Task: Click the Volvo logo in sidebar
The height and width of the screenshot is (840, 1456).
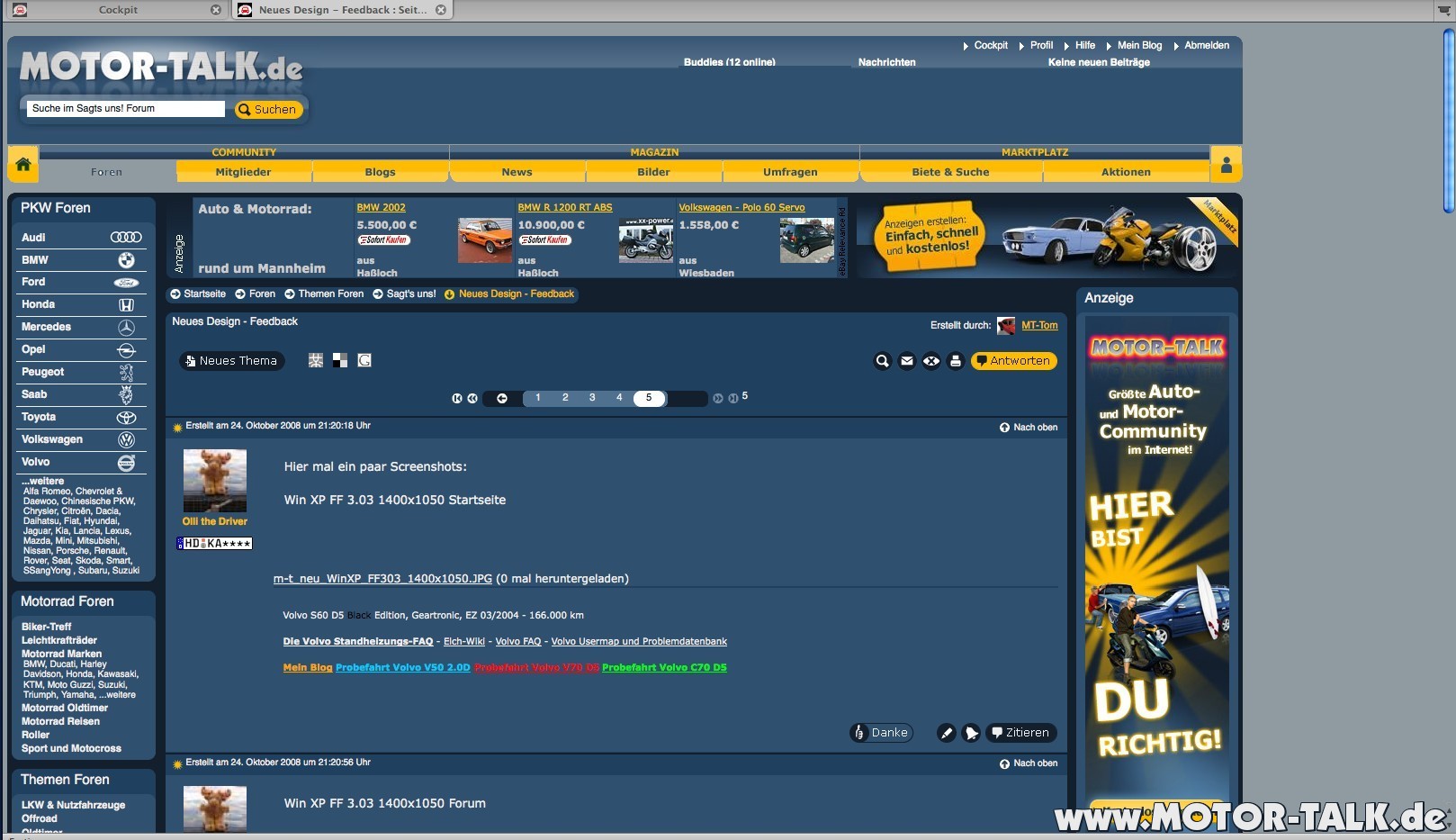Action: click(126, 462)
